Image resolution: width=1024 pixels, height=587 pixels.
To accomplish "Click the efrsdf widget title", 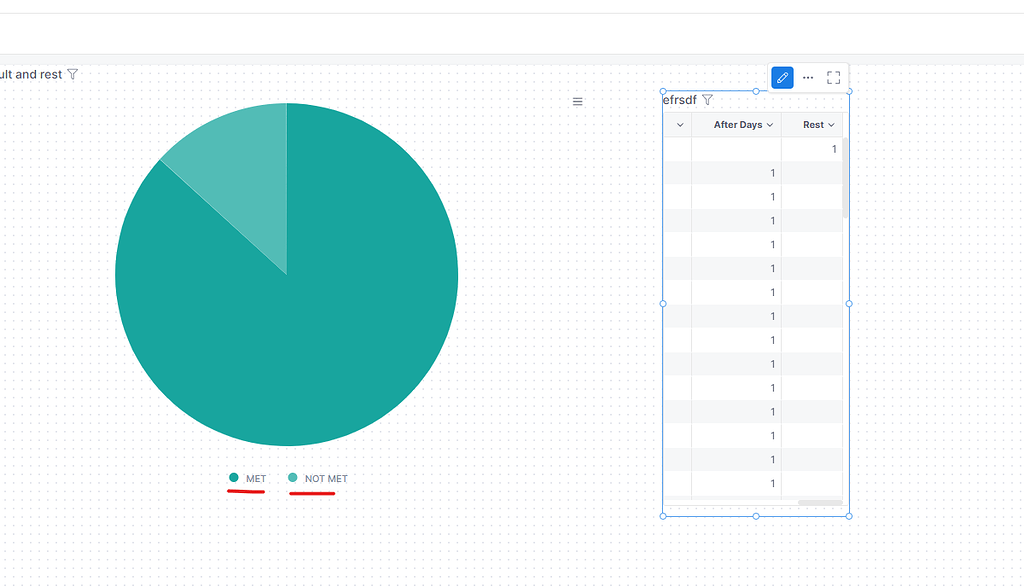I will pos(680,99).
